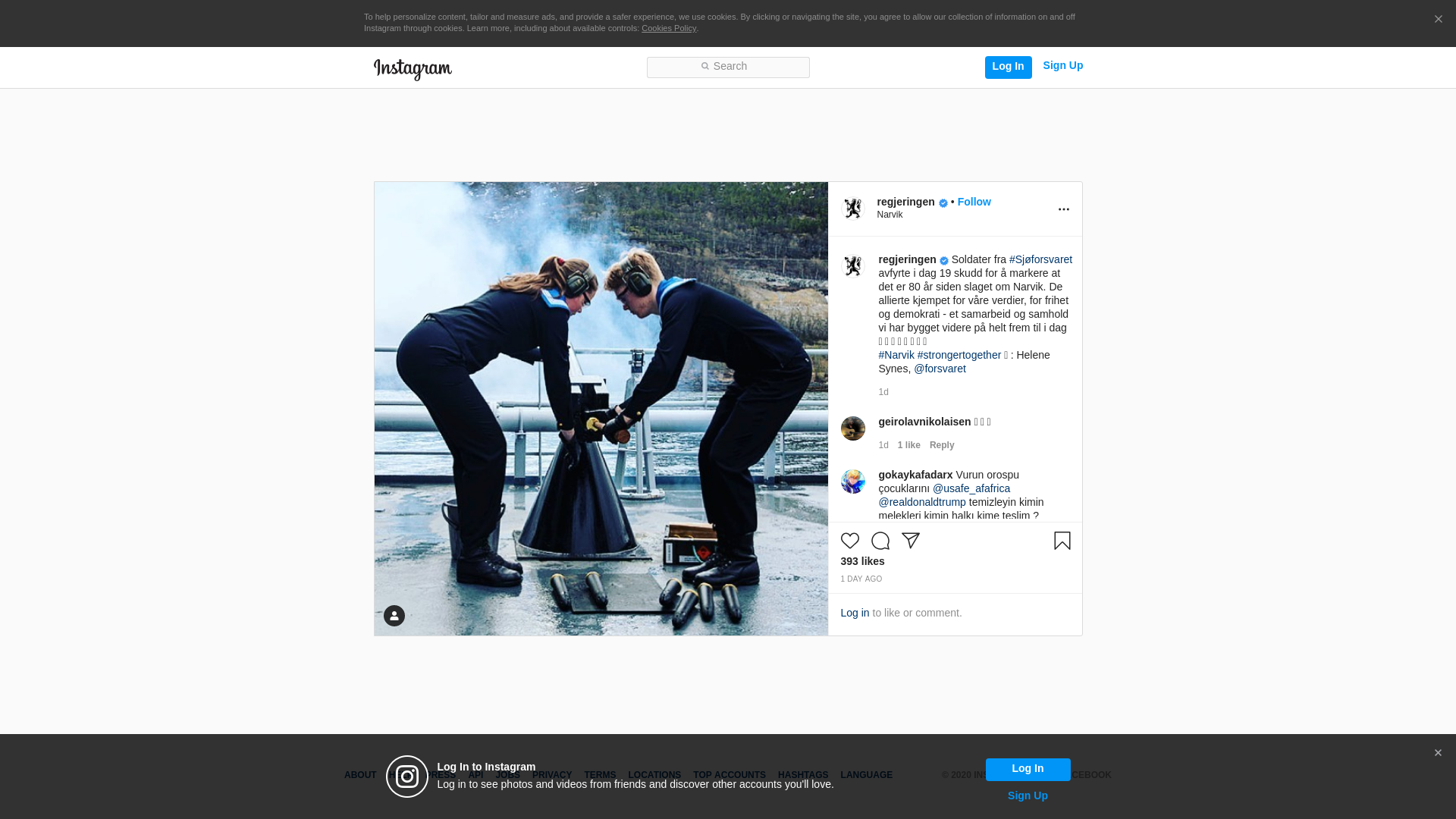Dismiss the cookie notice banner
This screenshot has width=1456, height=819.
tap(1438, 20)
